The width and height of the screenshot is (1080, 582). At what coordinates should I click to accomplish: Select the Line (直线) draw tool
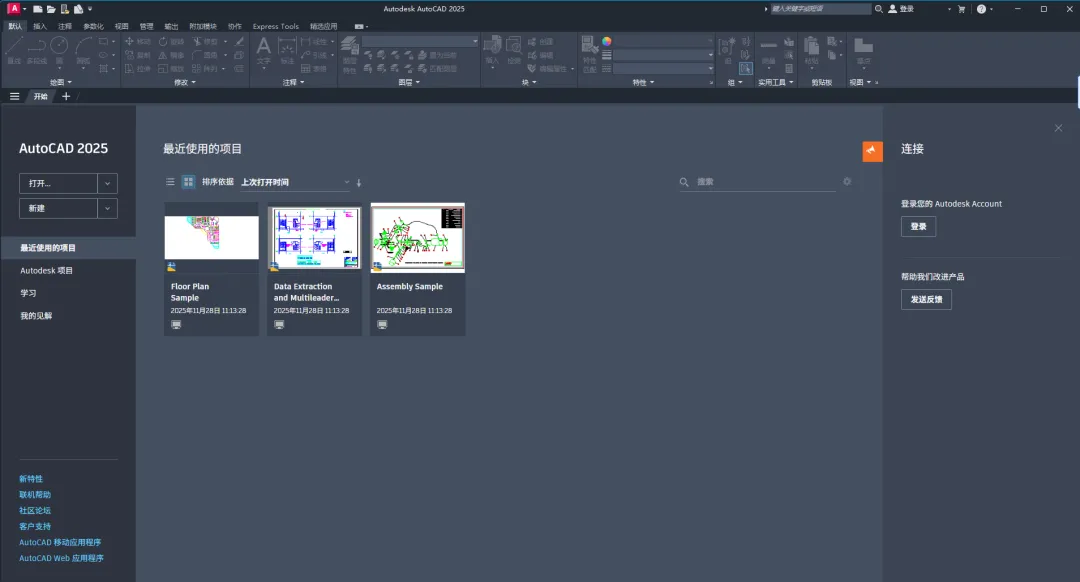coord(14,50)
